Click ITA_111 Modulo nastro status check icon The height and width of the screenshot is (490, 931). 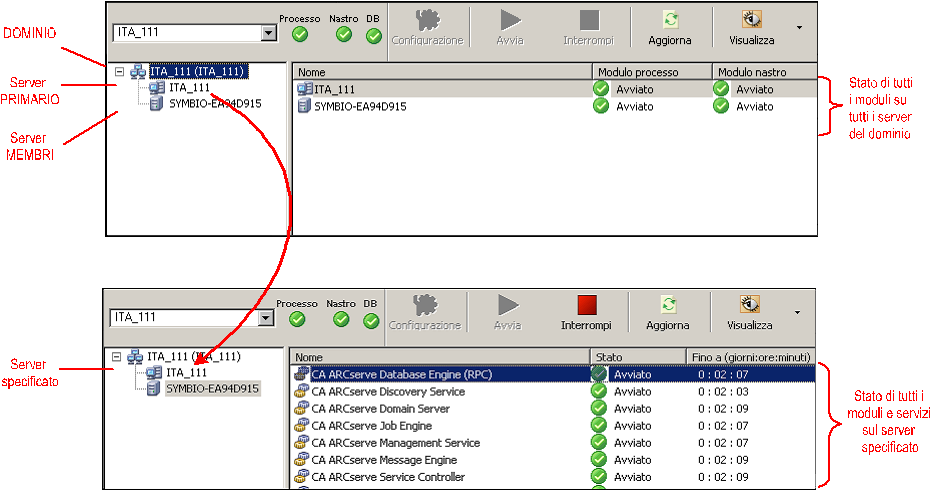721,89
